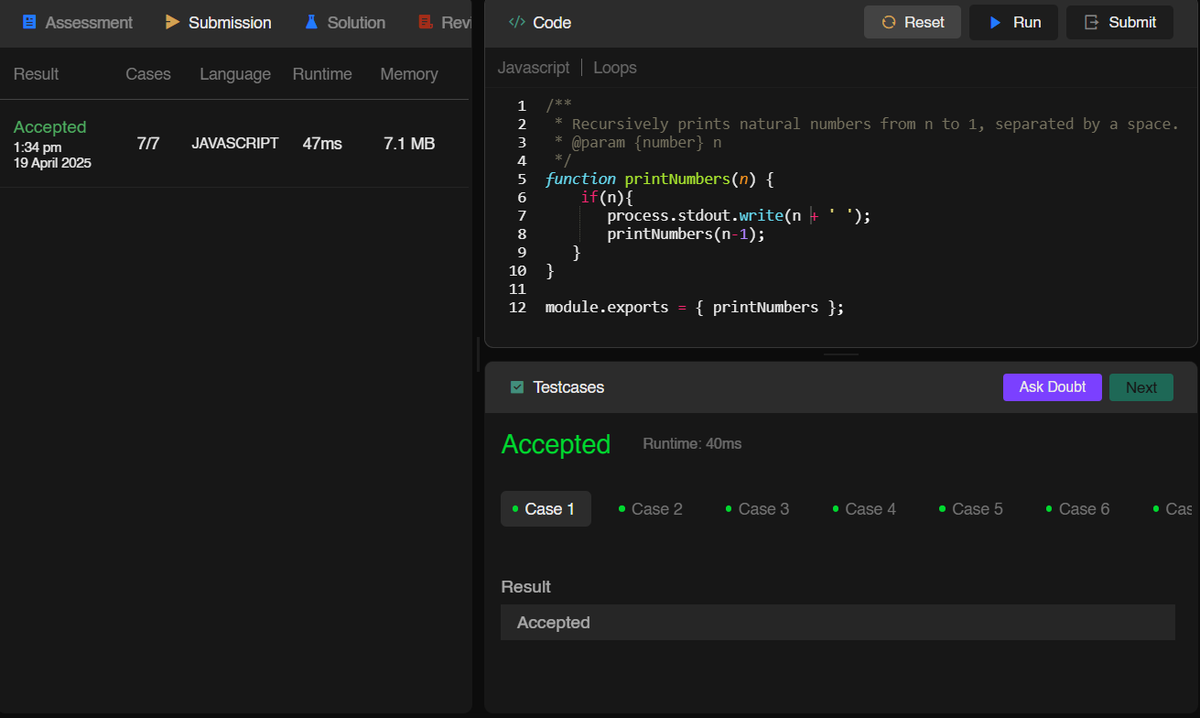This screenshot has height=718, width=1200.
Task: Click the Javascript language label
Action: (534, 68)
